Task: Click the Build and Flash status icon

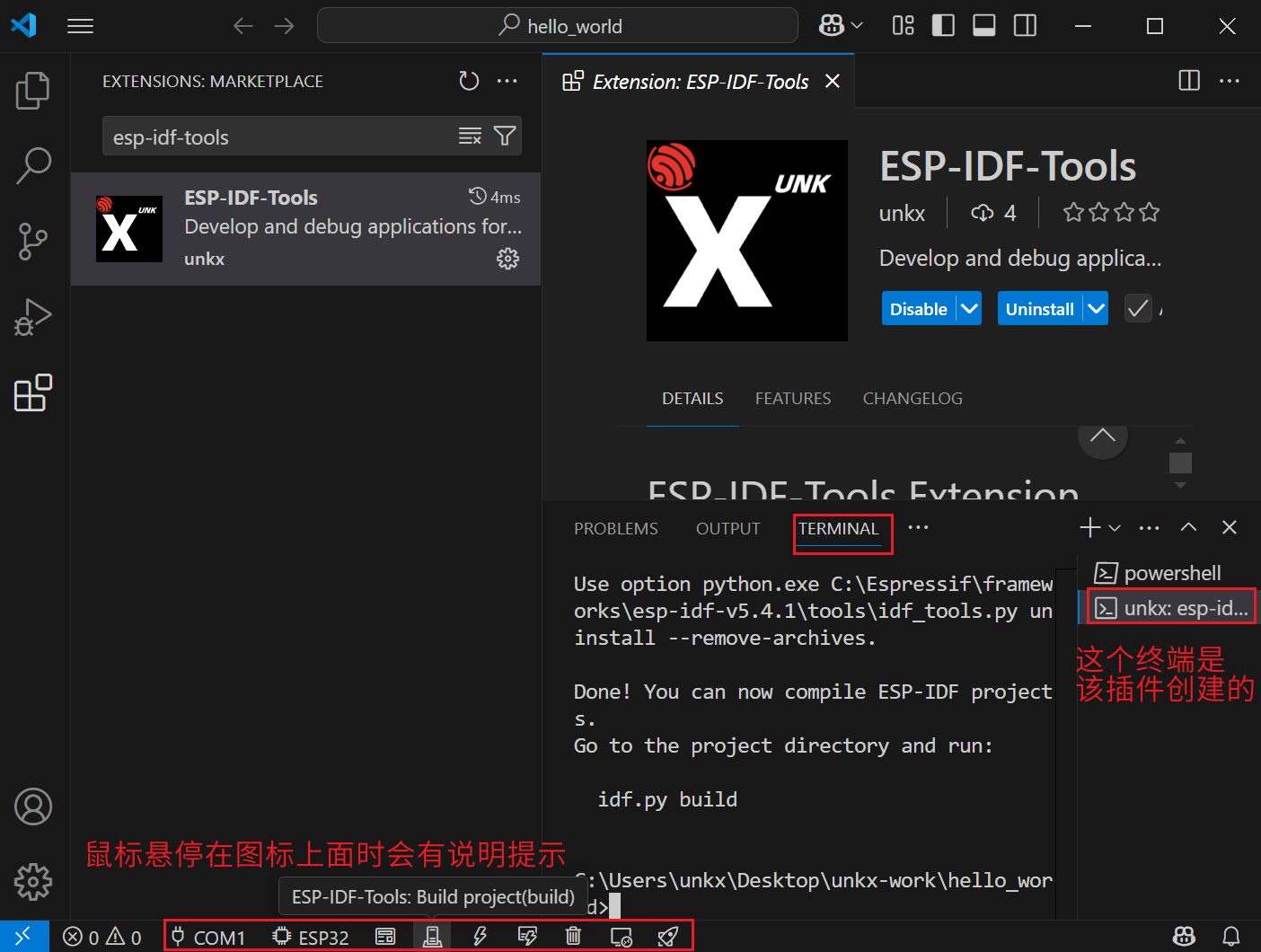Action: pos(527,937)
